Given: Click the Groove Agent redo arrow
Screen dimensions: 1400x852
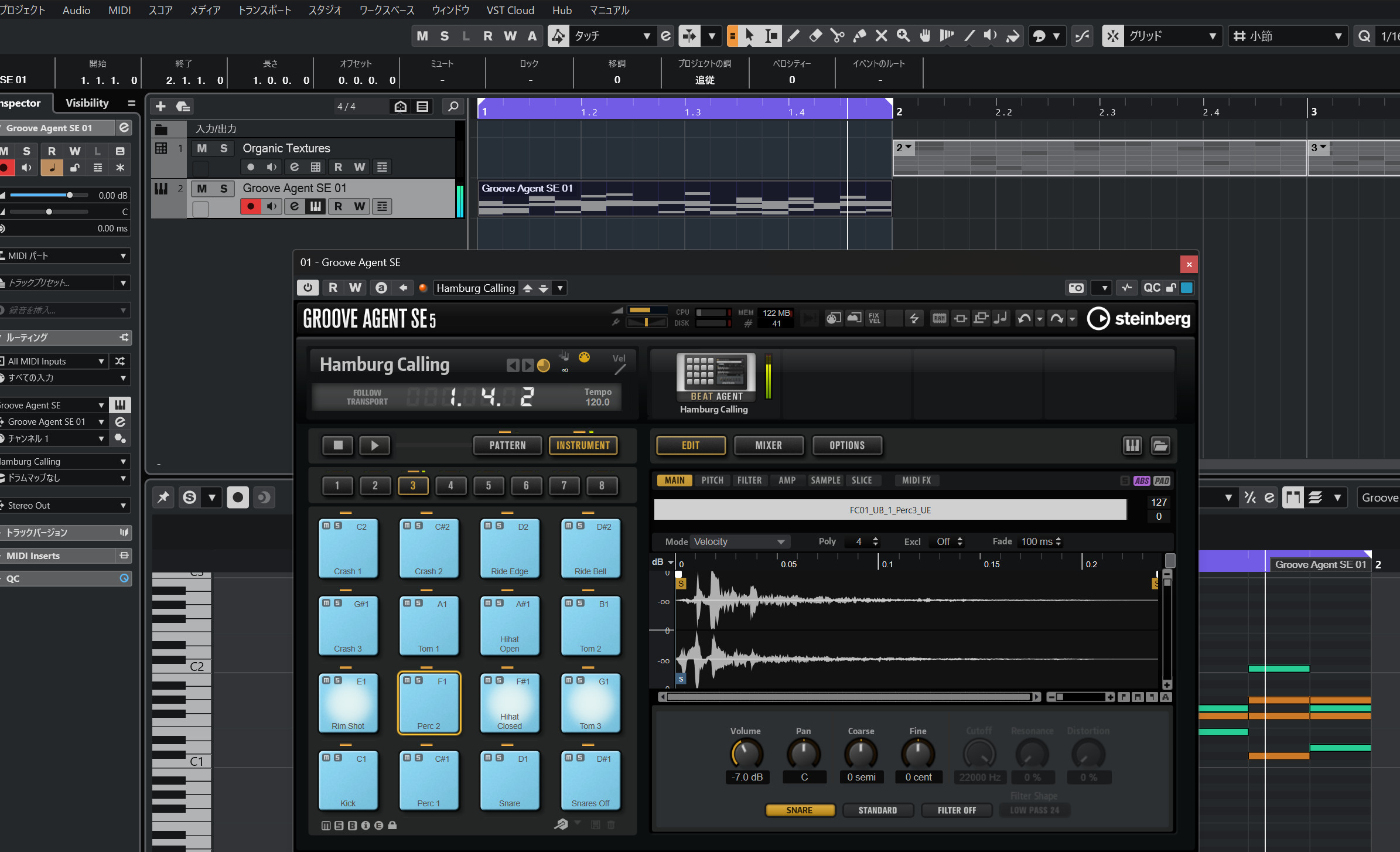Looking at the screenshot, I should point(1057,318).
